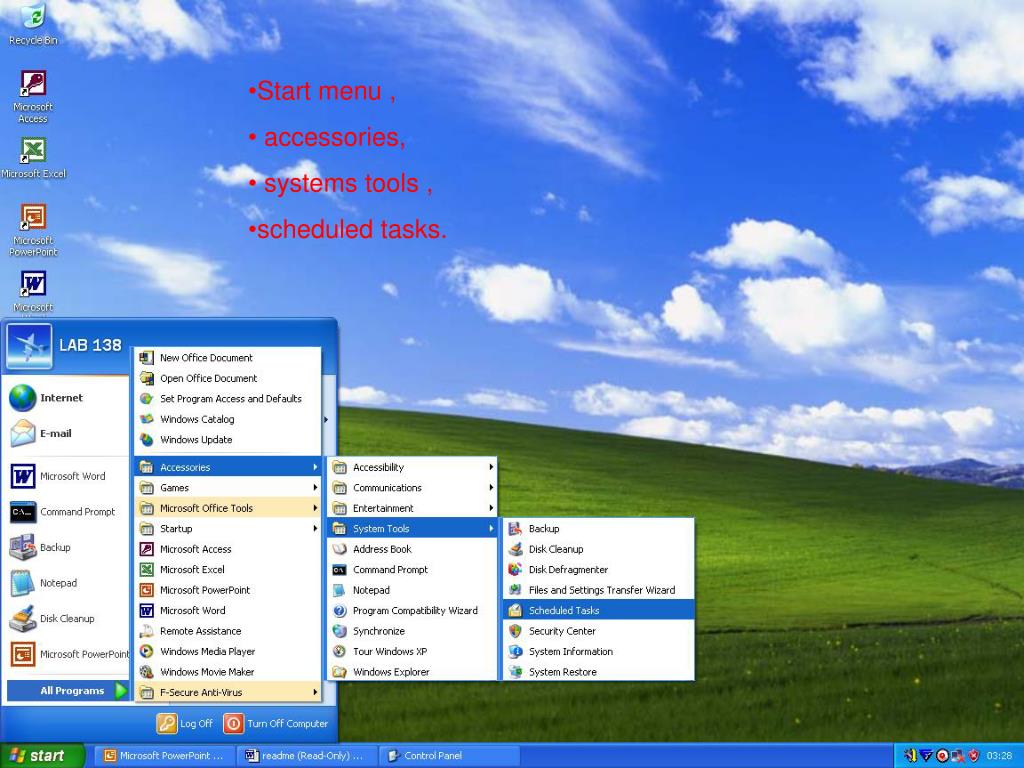Click the Log Off key icon

click(167, 724)
